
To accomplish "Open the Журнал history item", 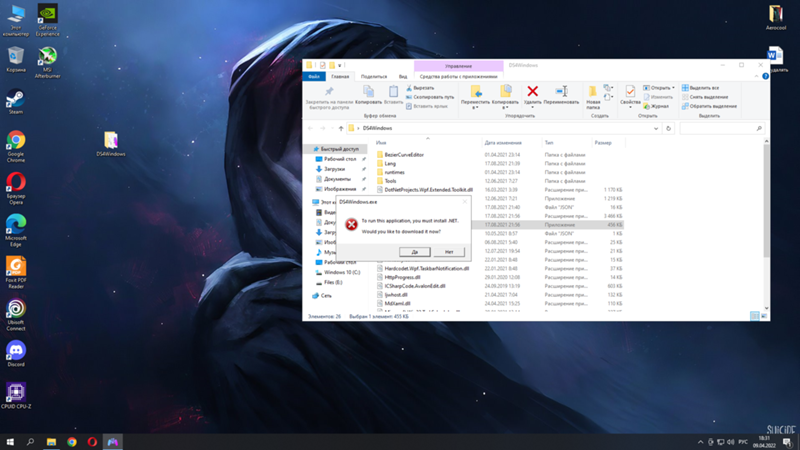I will [656, 106].
